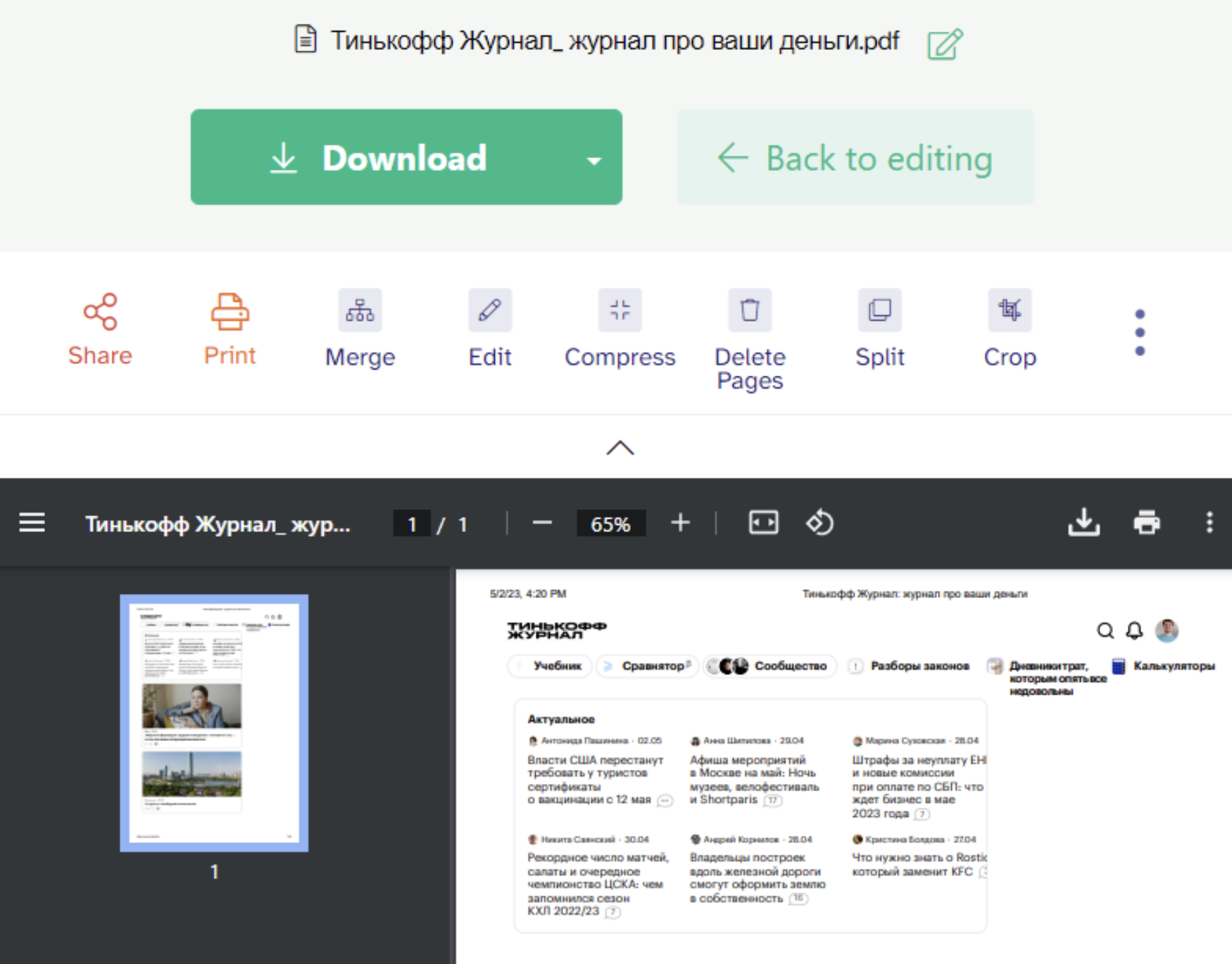Image resolution: width=1232 pixels, height=964 pixels.
Task: Click the user avatar in document
Action: tap(1167, 630)
